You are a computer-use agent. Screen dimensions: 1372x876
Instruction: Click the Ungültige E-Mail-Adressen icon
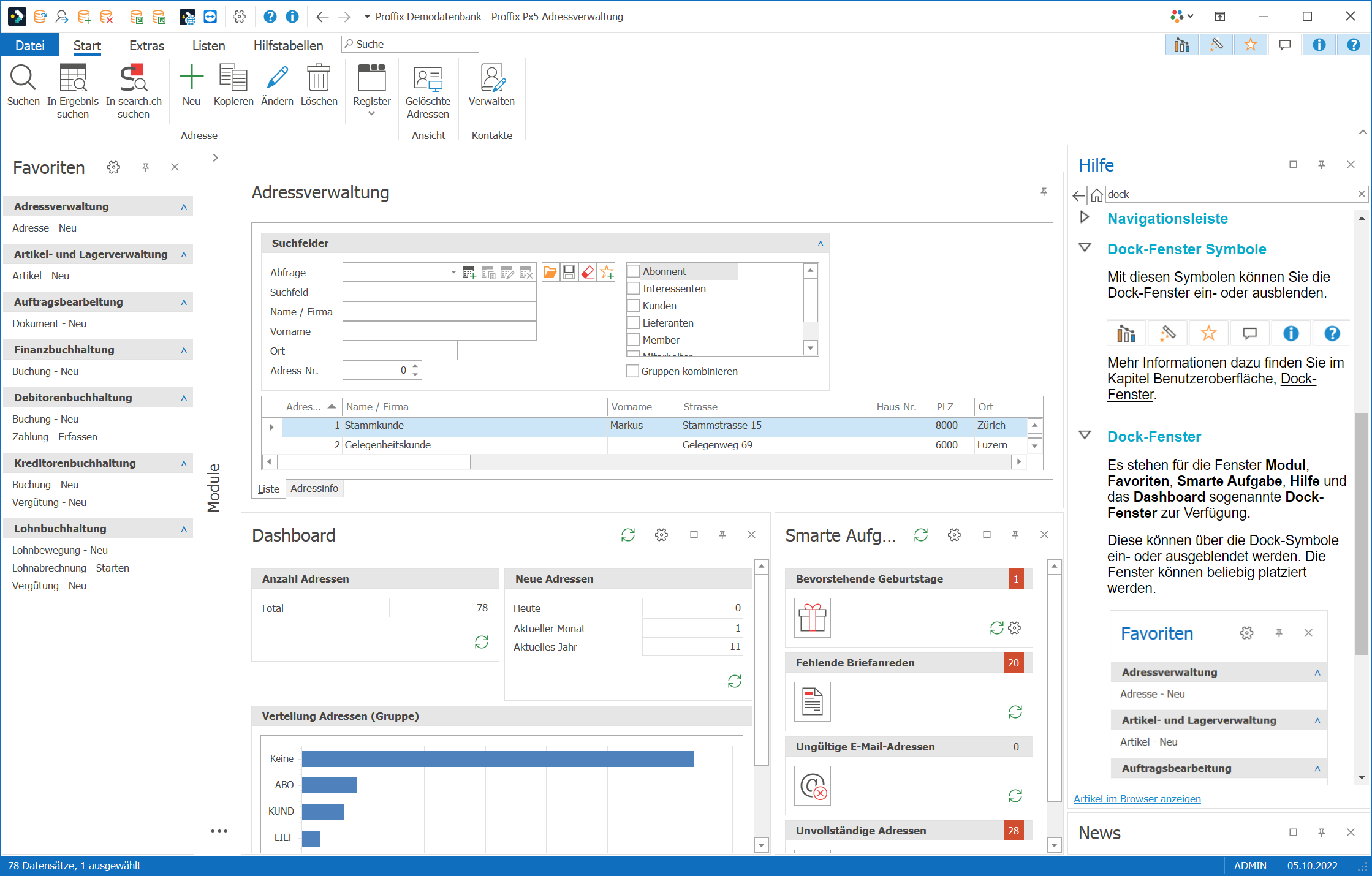[x=813, y=785]
